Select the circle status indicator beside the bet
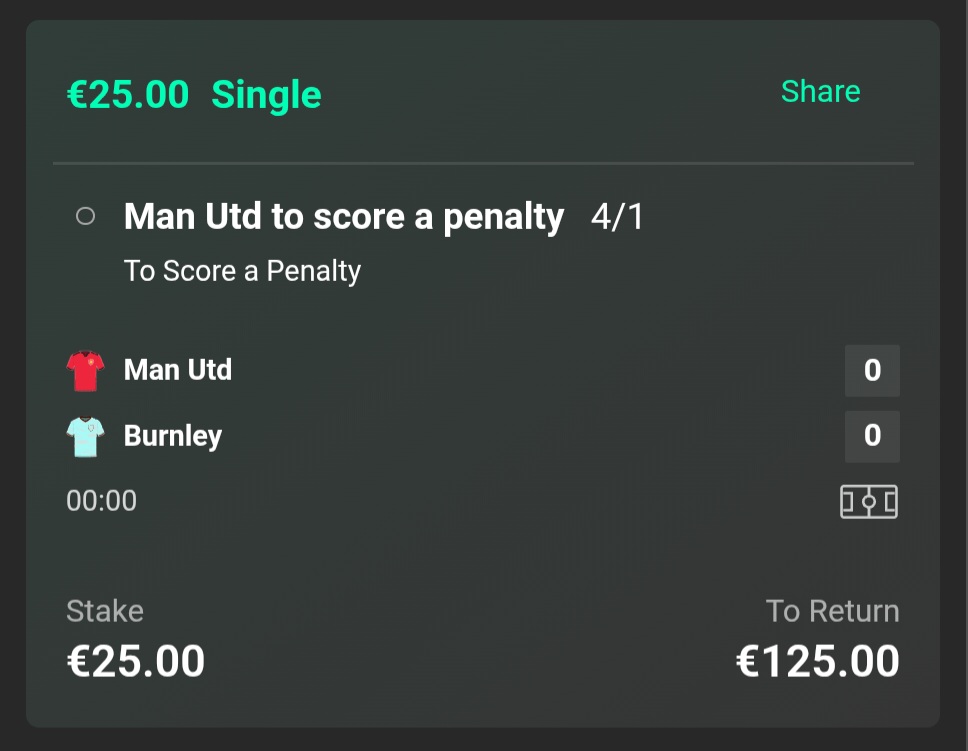 click(85, 216)
